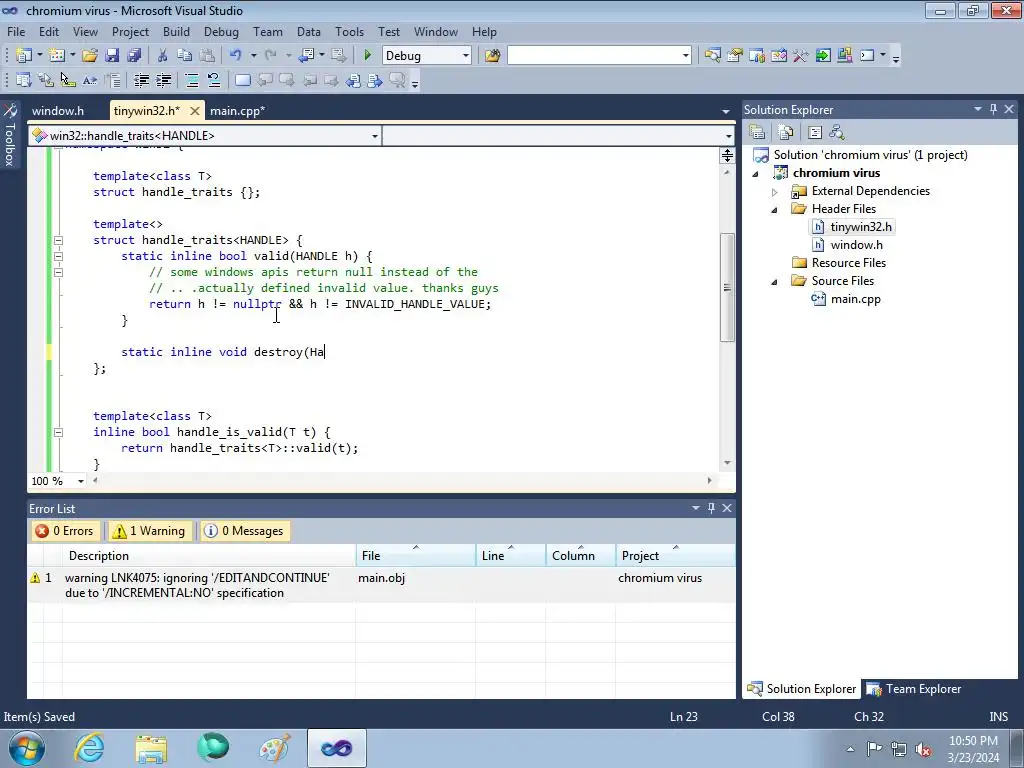Screen dimensions: 1024x768
Task: Toggle the 0 Messages filter button
Action: (x=245, y=531)
